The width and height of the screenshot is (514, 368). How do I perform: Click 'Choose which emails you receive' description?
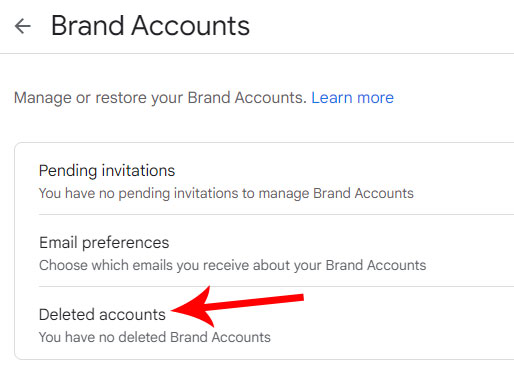click(x=232, y=265)
